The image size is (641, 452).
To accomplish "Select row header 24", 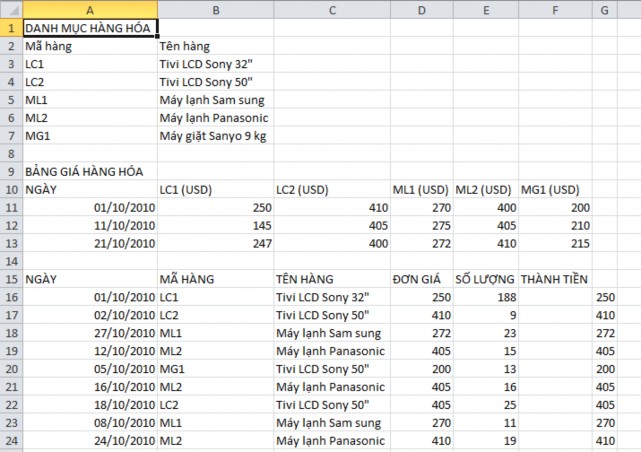I will [10, 441].
